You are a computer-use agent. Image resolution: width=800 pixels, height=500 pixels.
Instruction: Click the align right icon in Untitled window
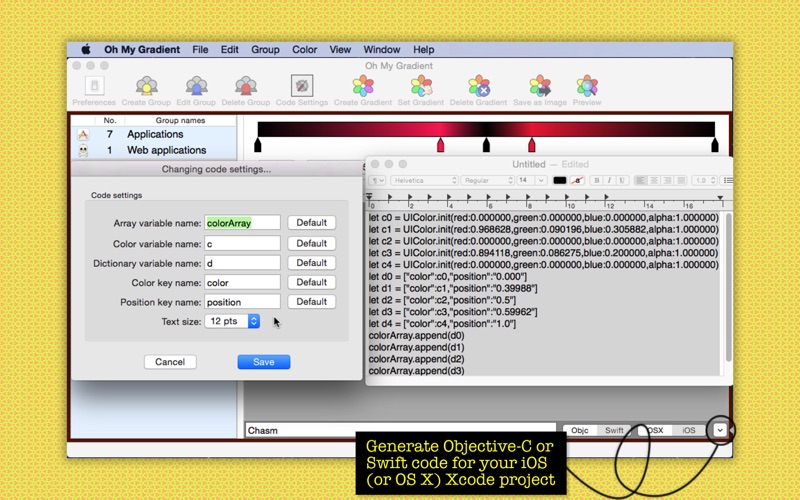point(667,180)
